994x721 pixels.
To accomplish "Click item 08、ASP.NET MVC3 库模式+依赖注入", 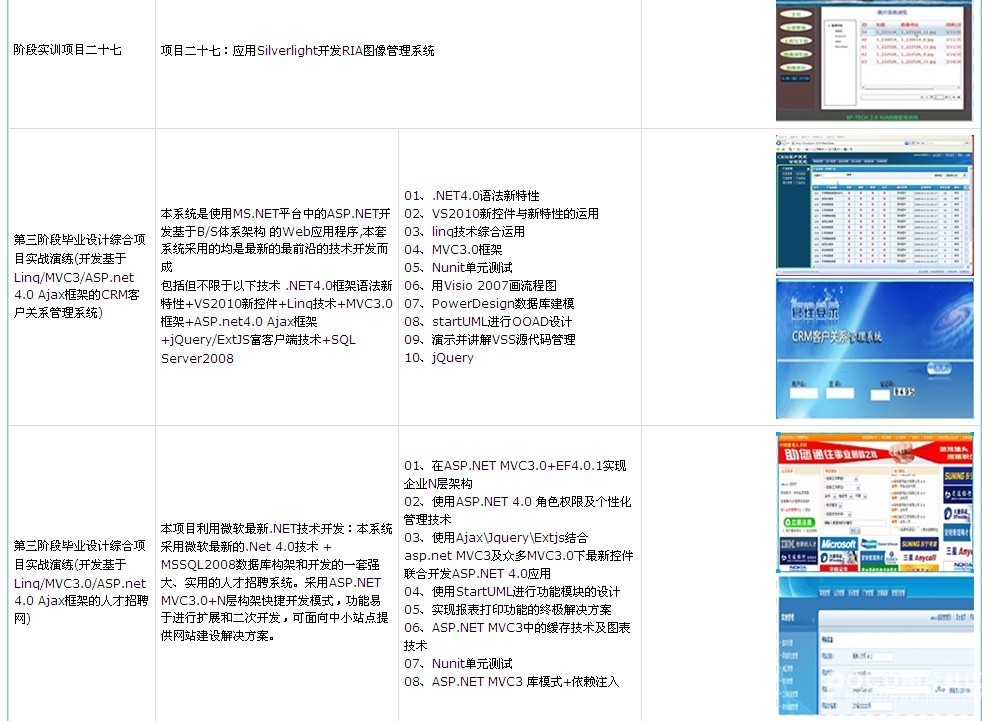I will point(511,681).
